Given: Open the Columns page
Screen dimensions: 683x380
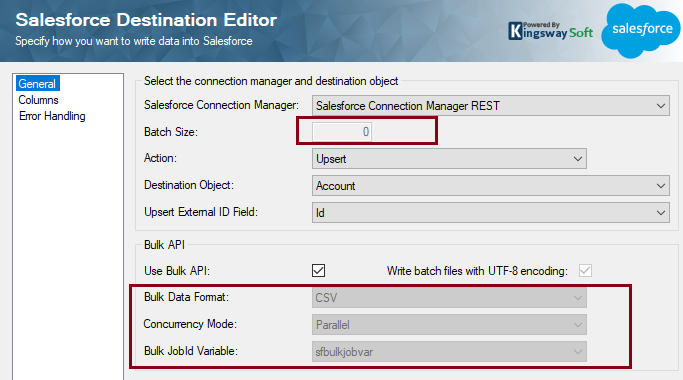Looking at the screenshot, I should point(38,100).
